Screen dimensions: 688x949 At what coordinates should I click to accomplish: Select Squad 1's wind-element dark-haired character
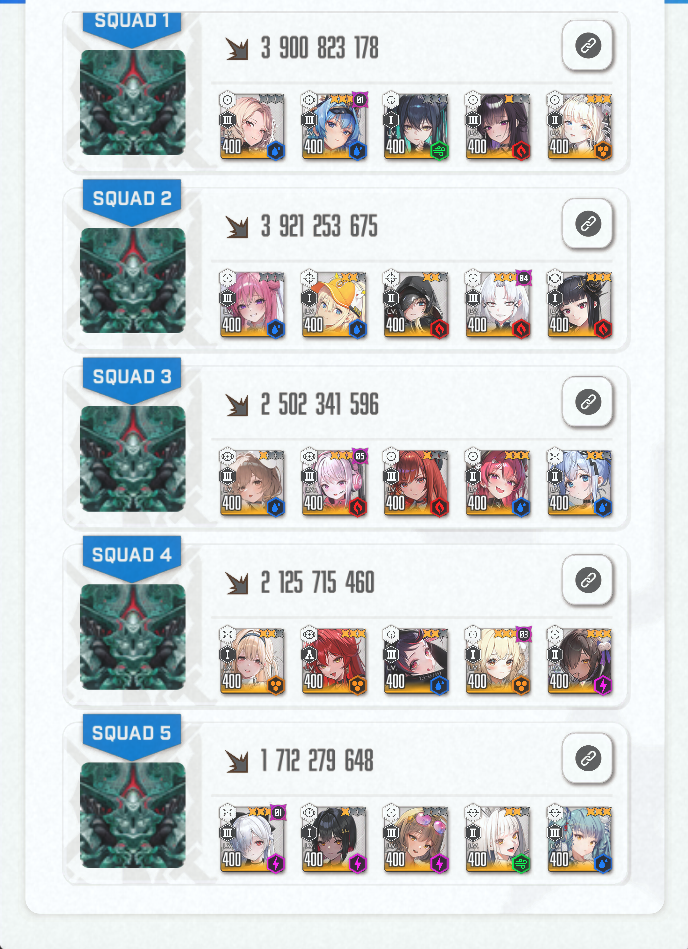point(416,126)
